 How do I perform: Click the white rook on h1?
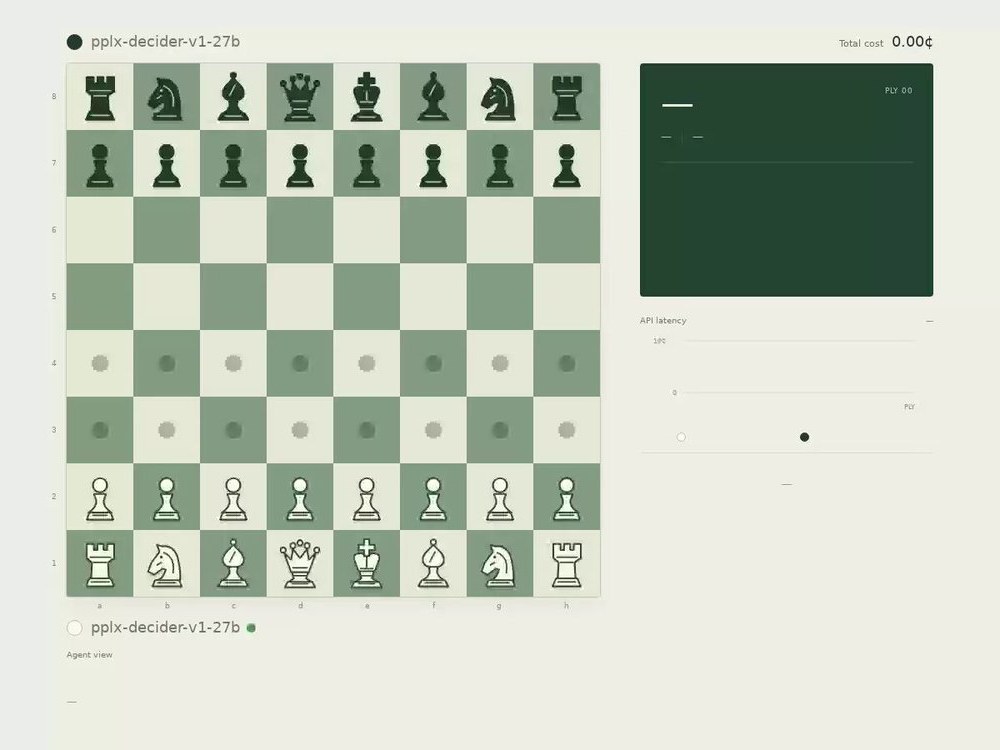click(x=566, y=564)
